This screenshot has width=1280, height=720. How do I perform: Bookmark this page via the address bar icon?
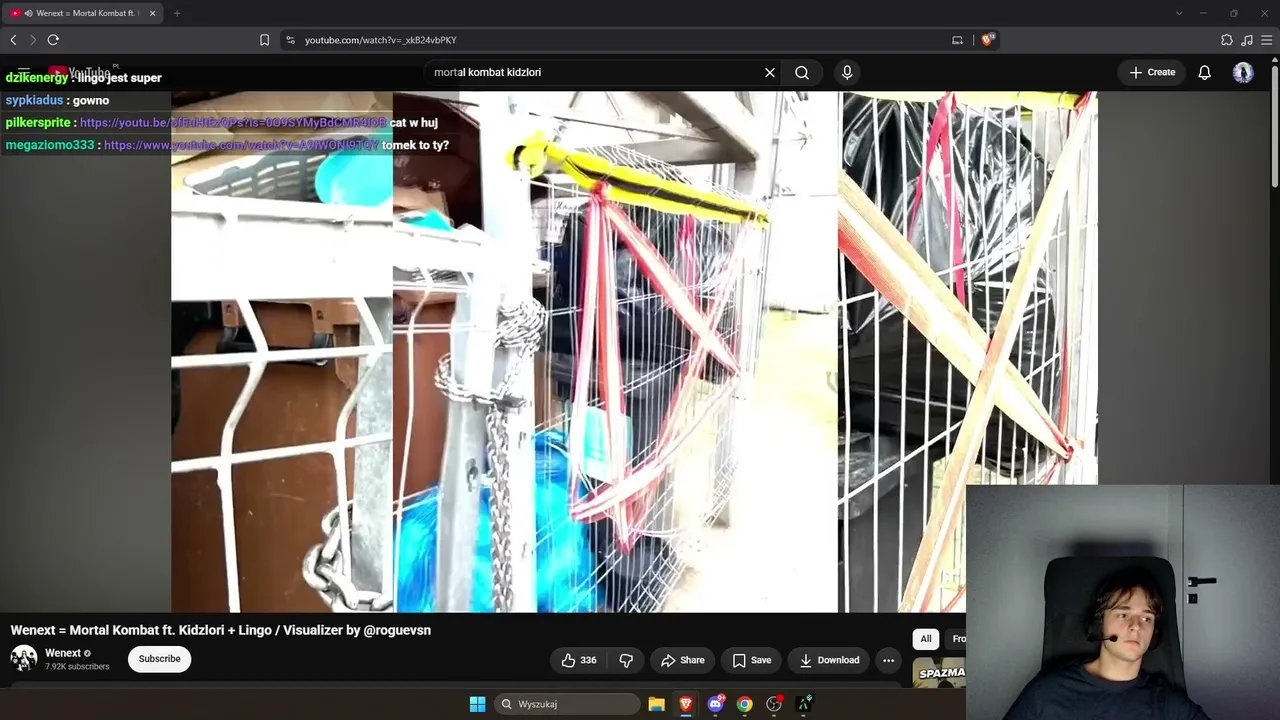click(264, 40)
